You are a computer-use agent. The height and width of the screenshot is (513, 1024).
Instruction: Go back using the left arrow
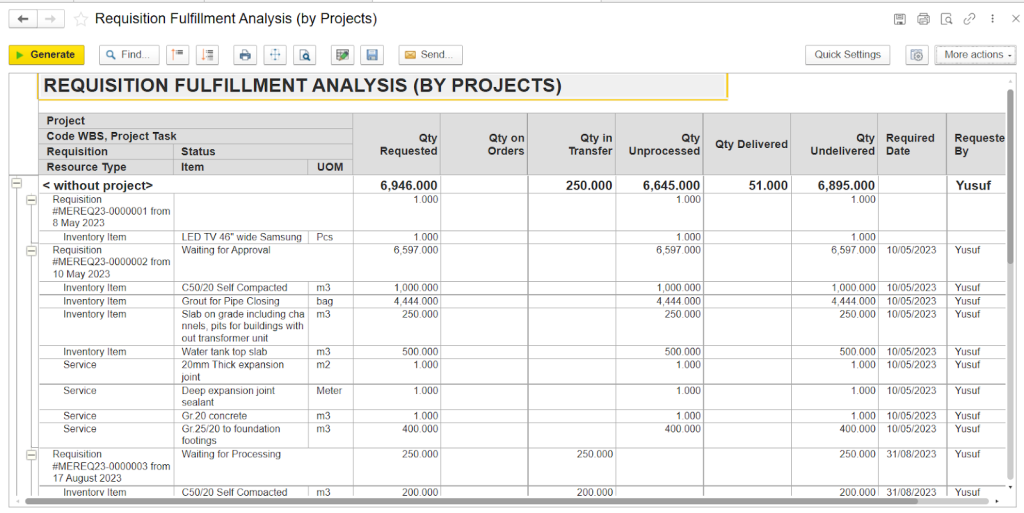click(x=23, y=19)
